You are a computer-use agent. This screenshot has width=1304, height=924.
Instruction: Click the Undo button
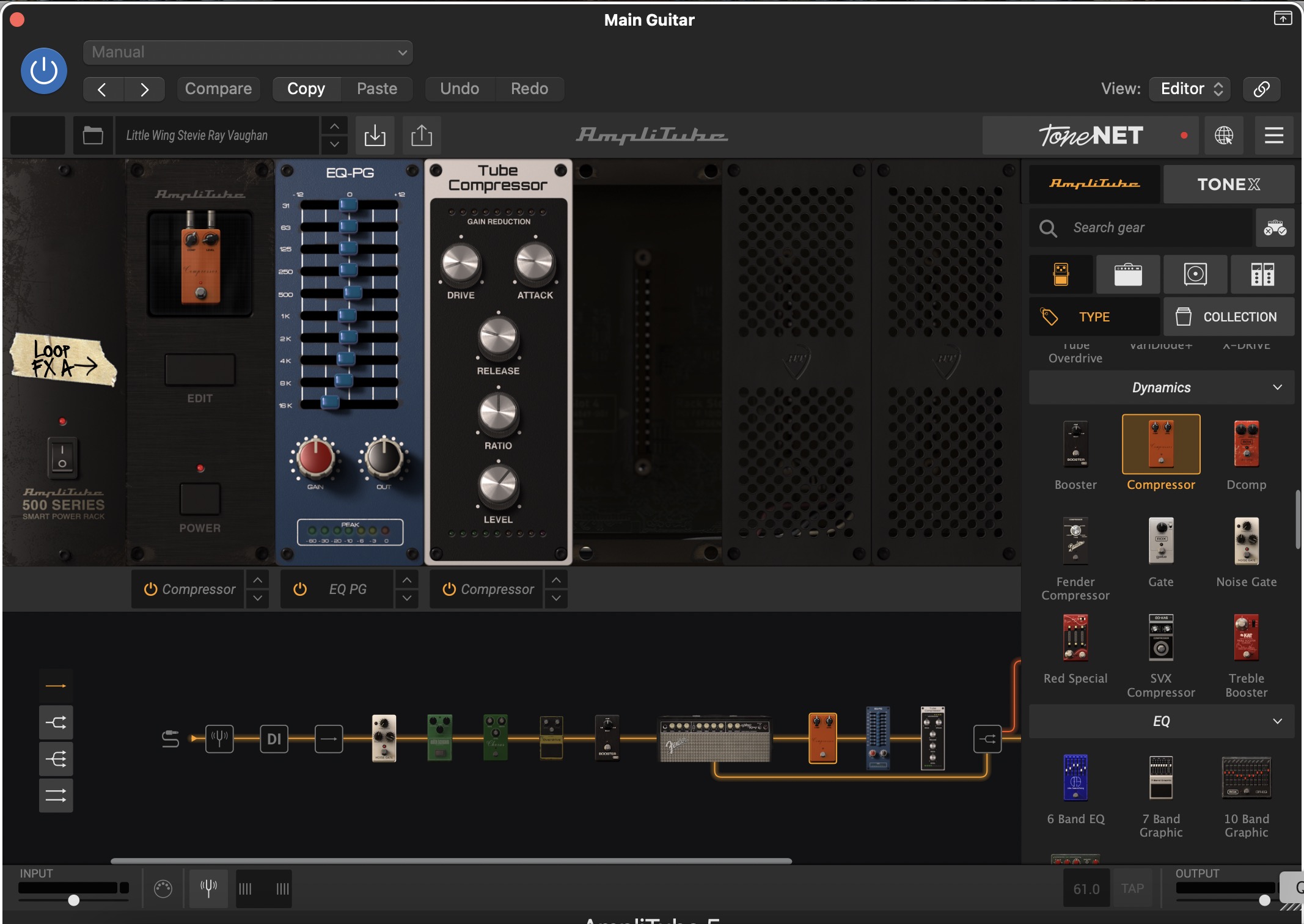(460, 89)
